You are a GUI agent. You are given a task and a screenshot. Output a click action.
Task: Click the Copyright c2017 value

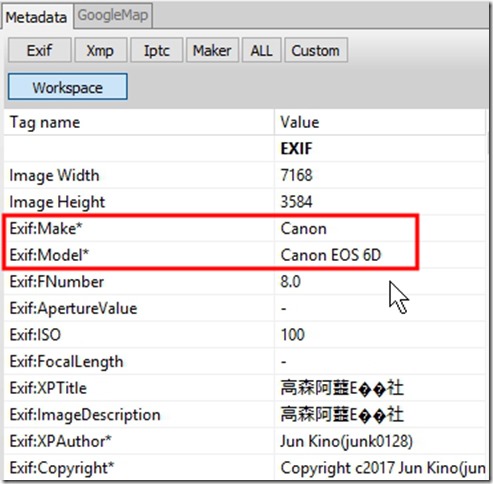[x=383, y=468]
